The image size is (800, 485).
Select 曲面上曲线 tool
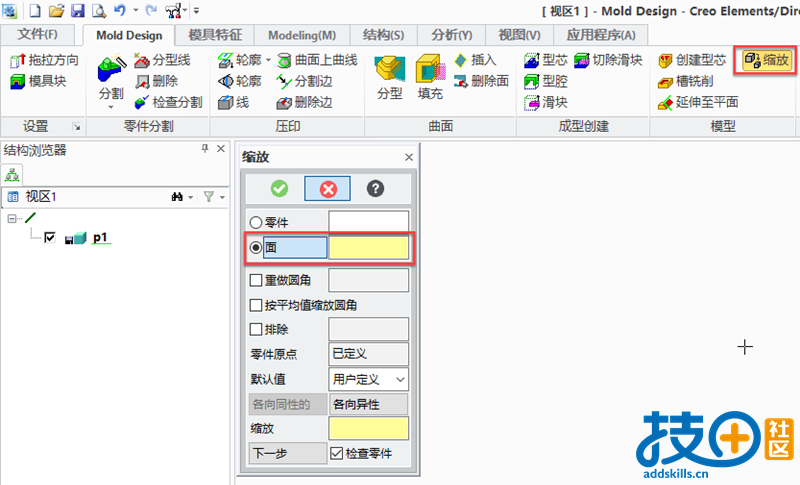tap(317, 60)
